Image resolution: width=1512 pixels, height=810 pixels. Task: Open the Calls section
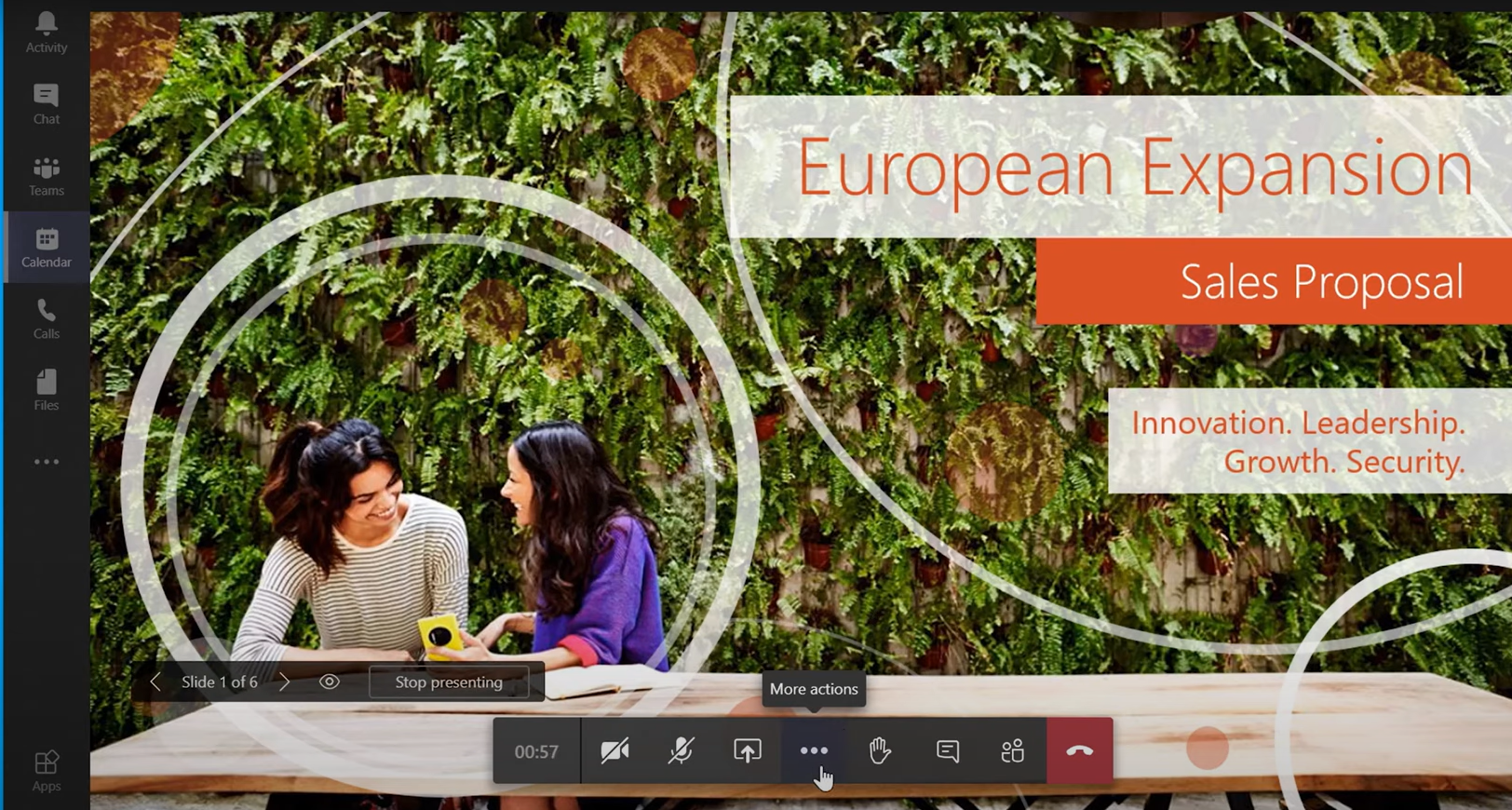coord(46,318)
